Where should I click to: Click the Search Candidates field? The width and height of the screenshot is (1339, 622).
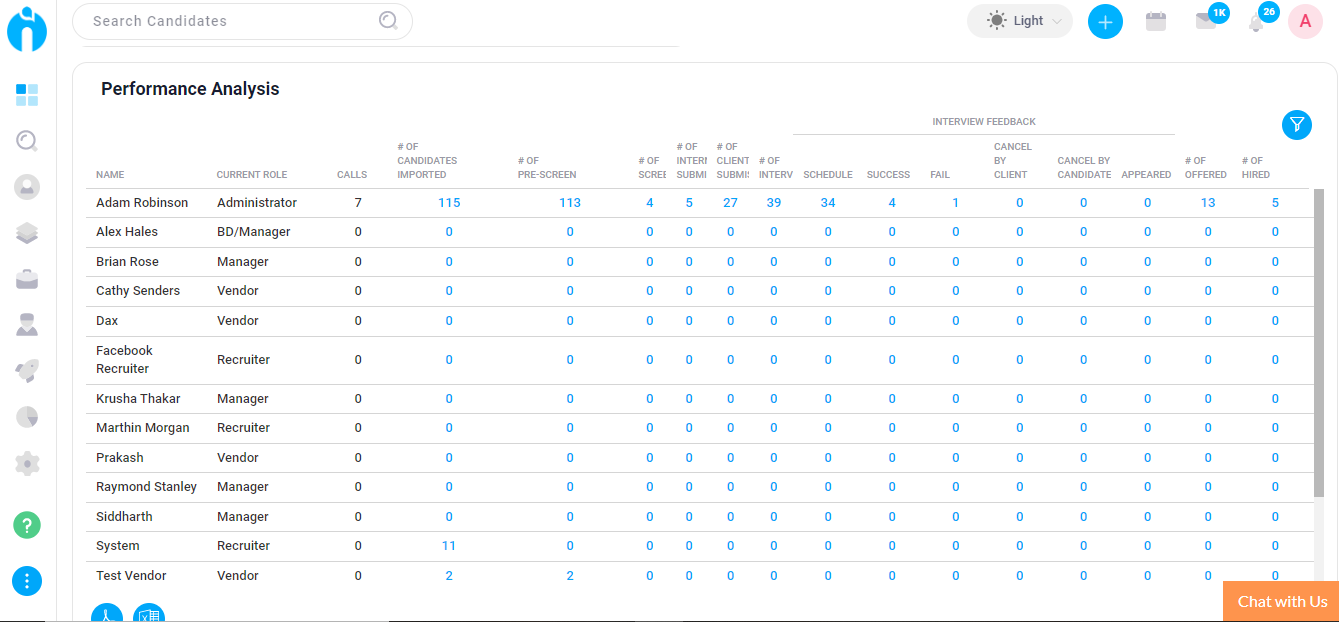tap(242, 21)
